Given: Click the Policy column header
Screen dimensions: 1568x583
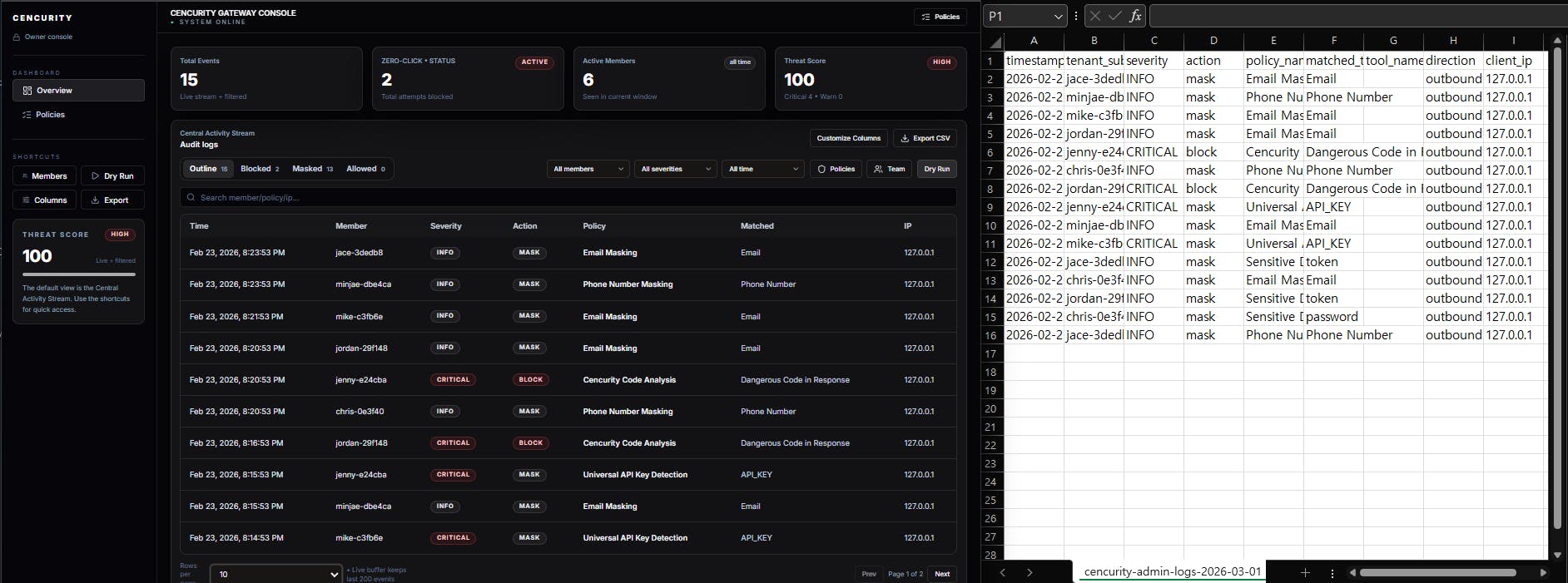Looking at the screenshot, I should (594, 226).
